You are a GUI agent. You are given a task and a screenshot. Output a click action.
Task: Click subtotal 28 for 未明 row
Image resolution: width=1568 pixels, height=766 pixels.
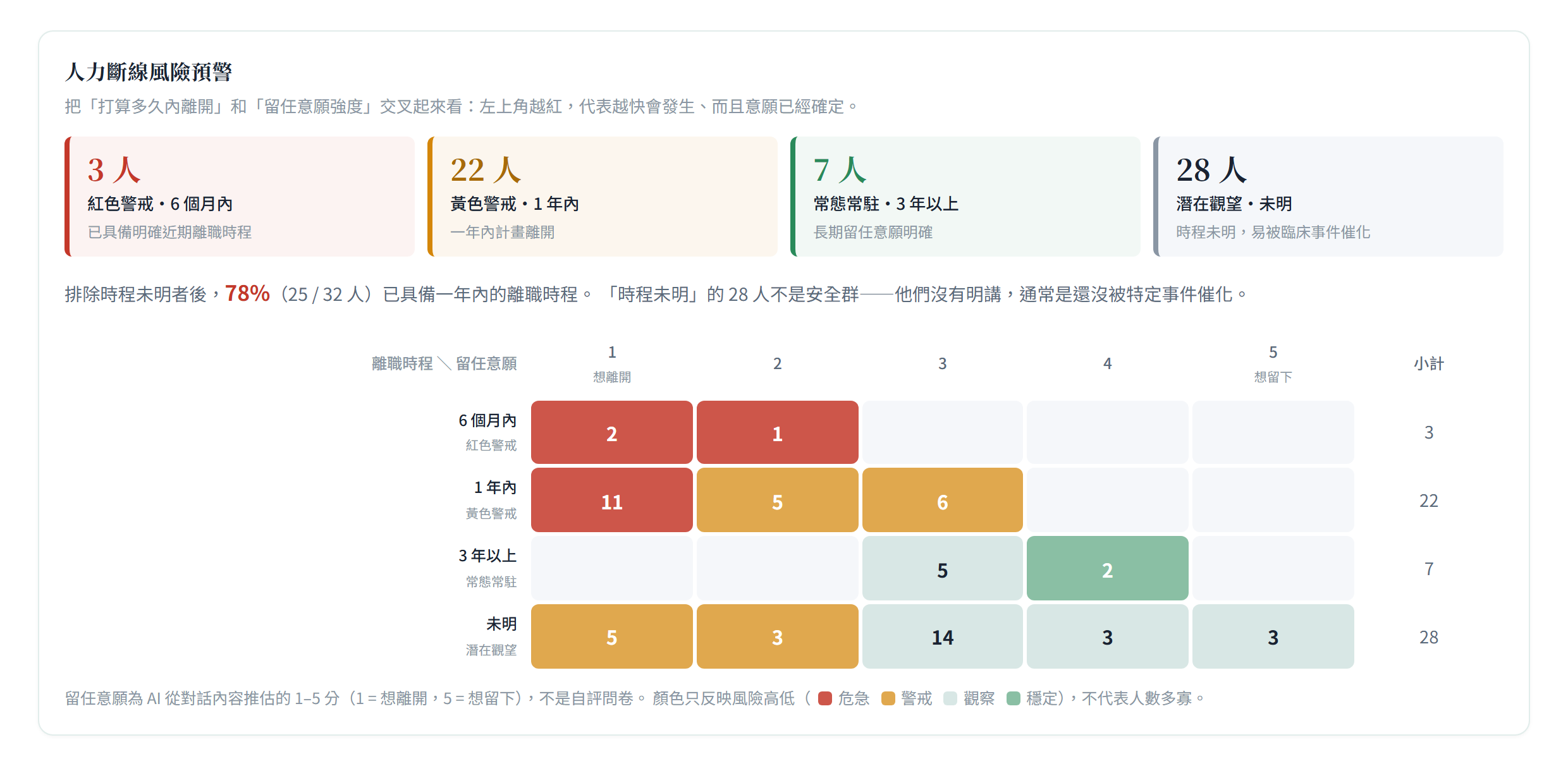click(x=1429, y=637)
